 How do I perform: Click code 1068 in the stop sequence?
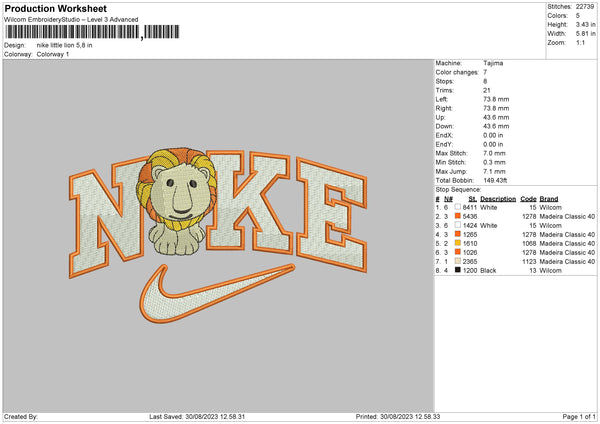pos(529,243)
